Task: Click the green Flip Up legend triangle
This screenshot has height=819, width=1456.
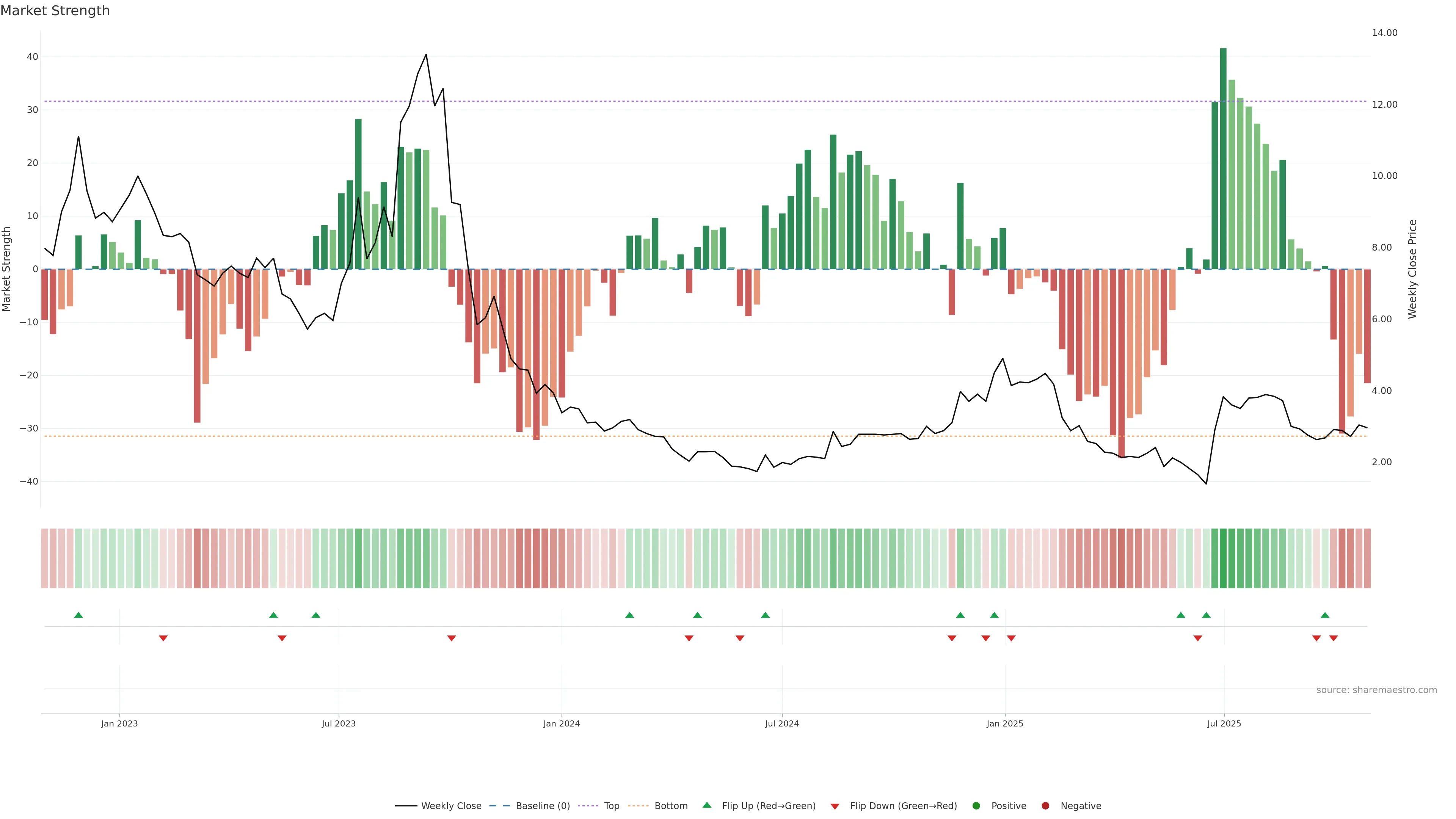Action: [x=706, y=805]
